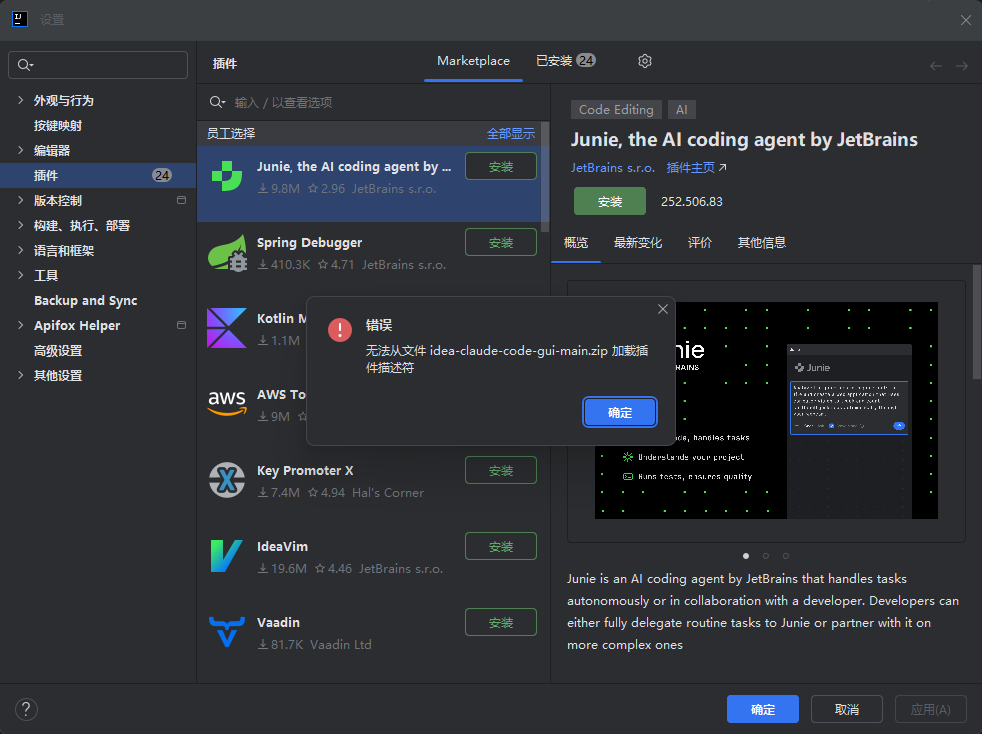The image size is (982, 734).
Task: Click 确定 in the error dialog
Action: click(x=619, y=413)
